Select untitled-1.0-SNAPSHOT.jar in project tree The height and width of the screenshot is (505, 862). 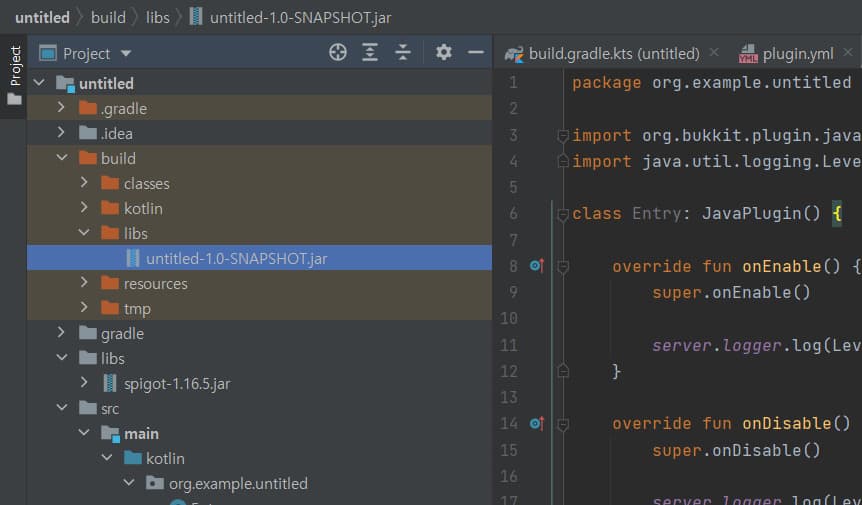[x=236, y=258]
